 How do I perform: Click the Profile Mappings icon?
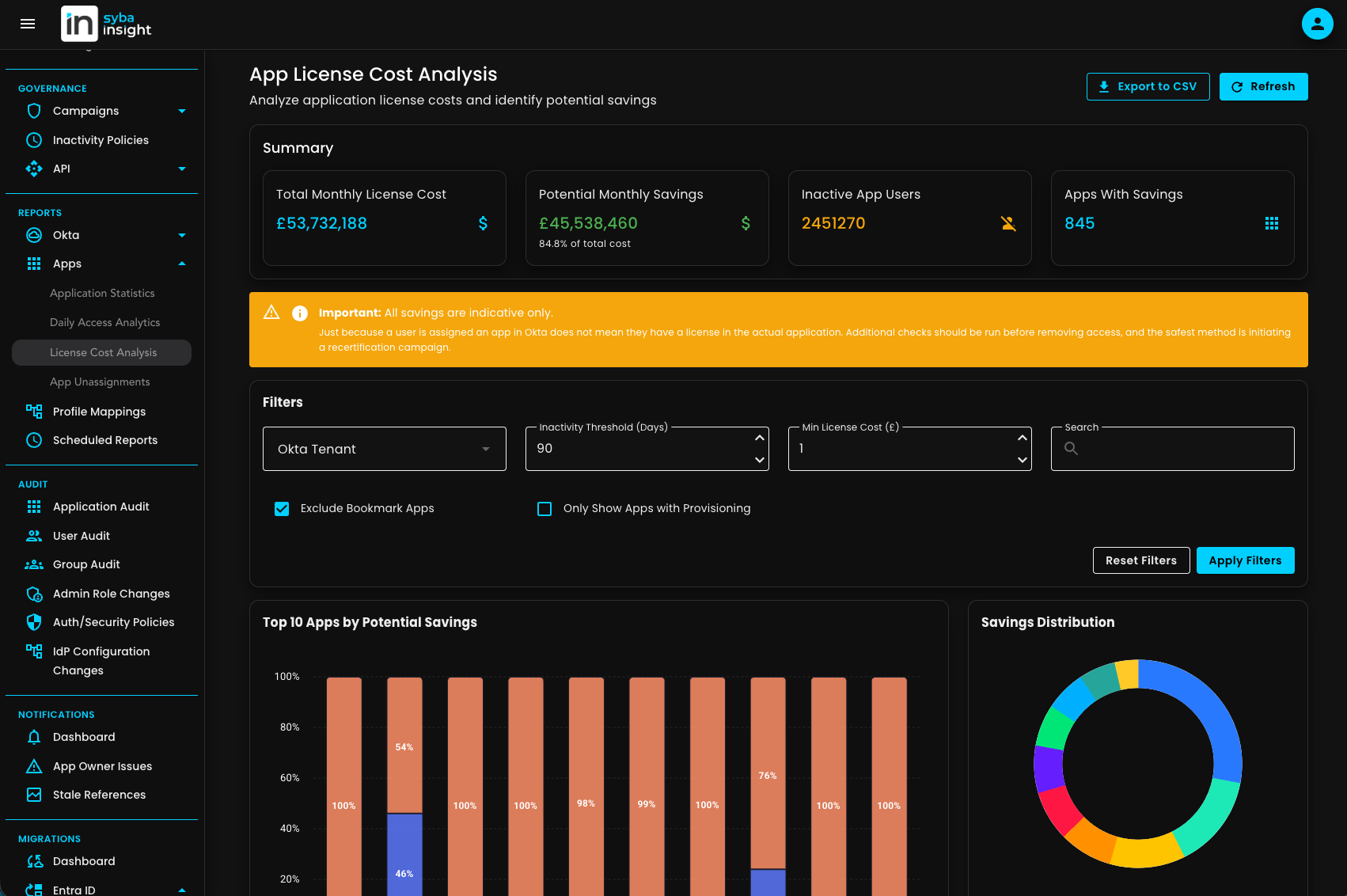34,411
